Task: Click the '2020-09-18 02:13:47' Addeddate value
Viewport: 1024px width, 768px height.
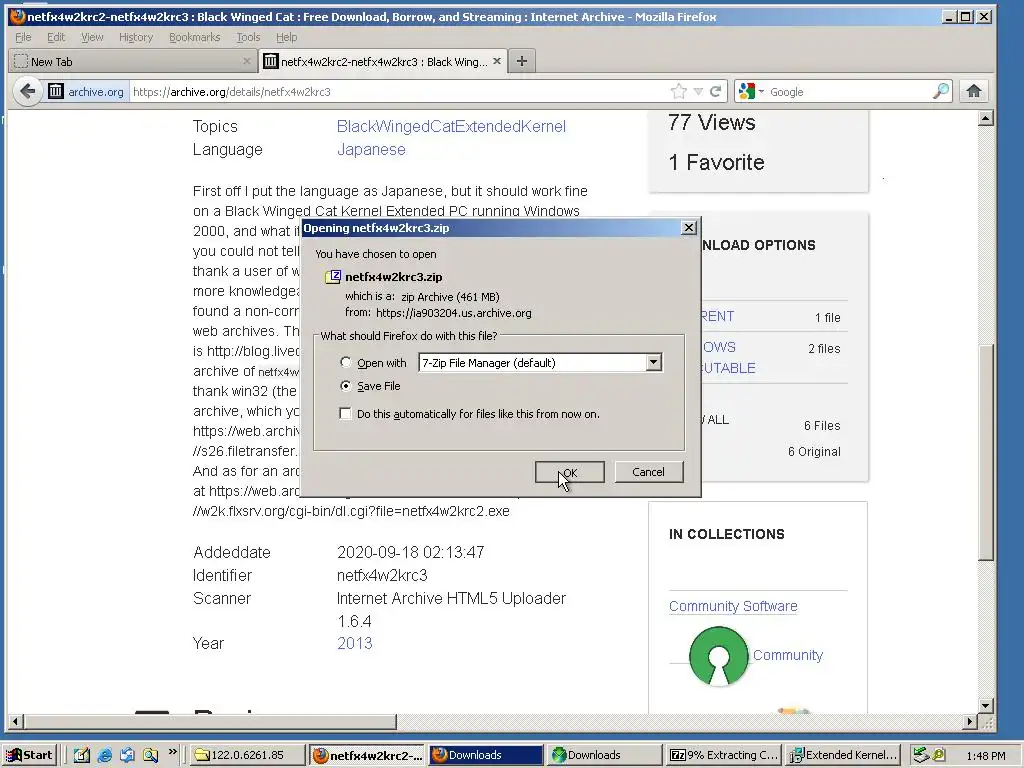Action: coord(411,552)
